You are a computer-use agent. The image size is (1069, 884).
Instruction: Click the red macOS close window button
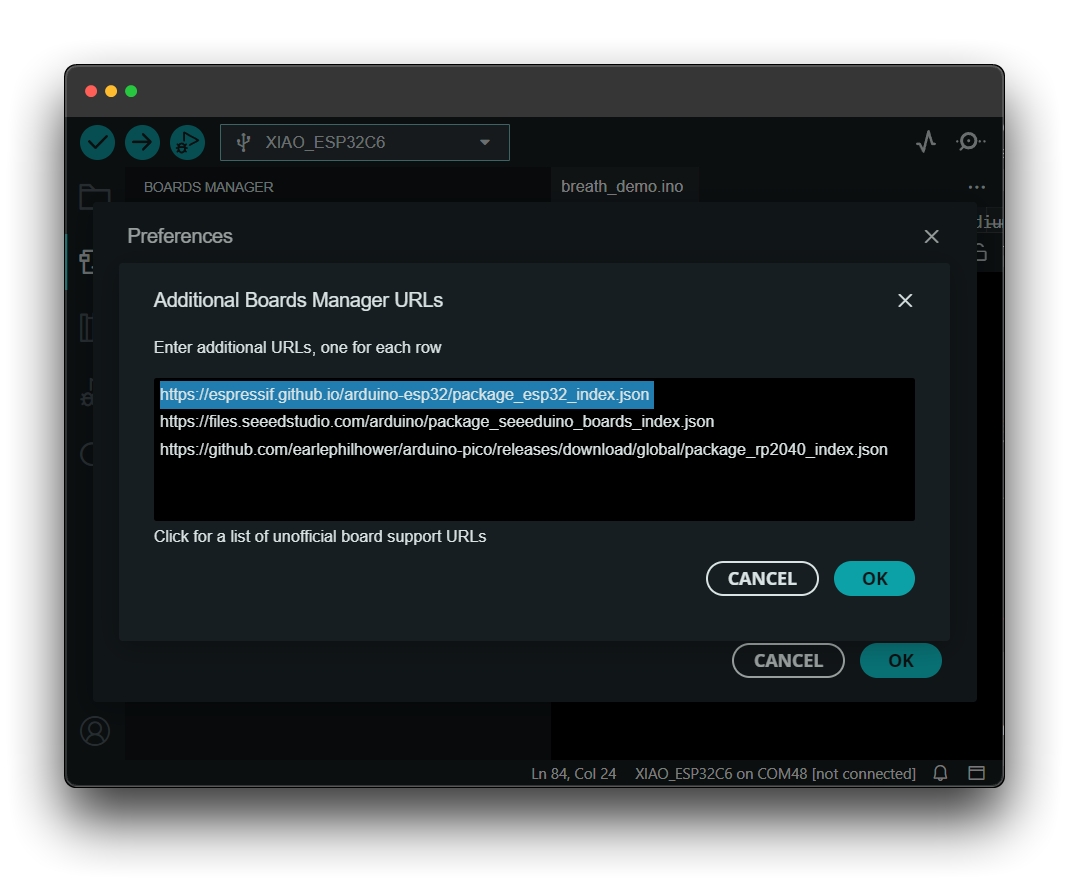91,91
